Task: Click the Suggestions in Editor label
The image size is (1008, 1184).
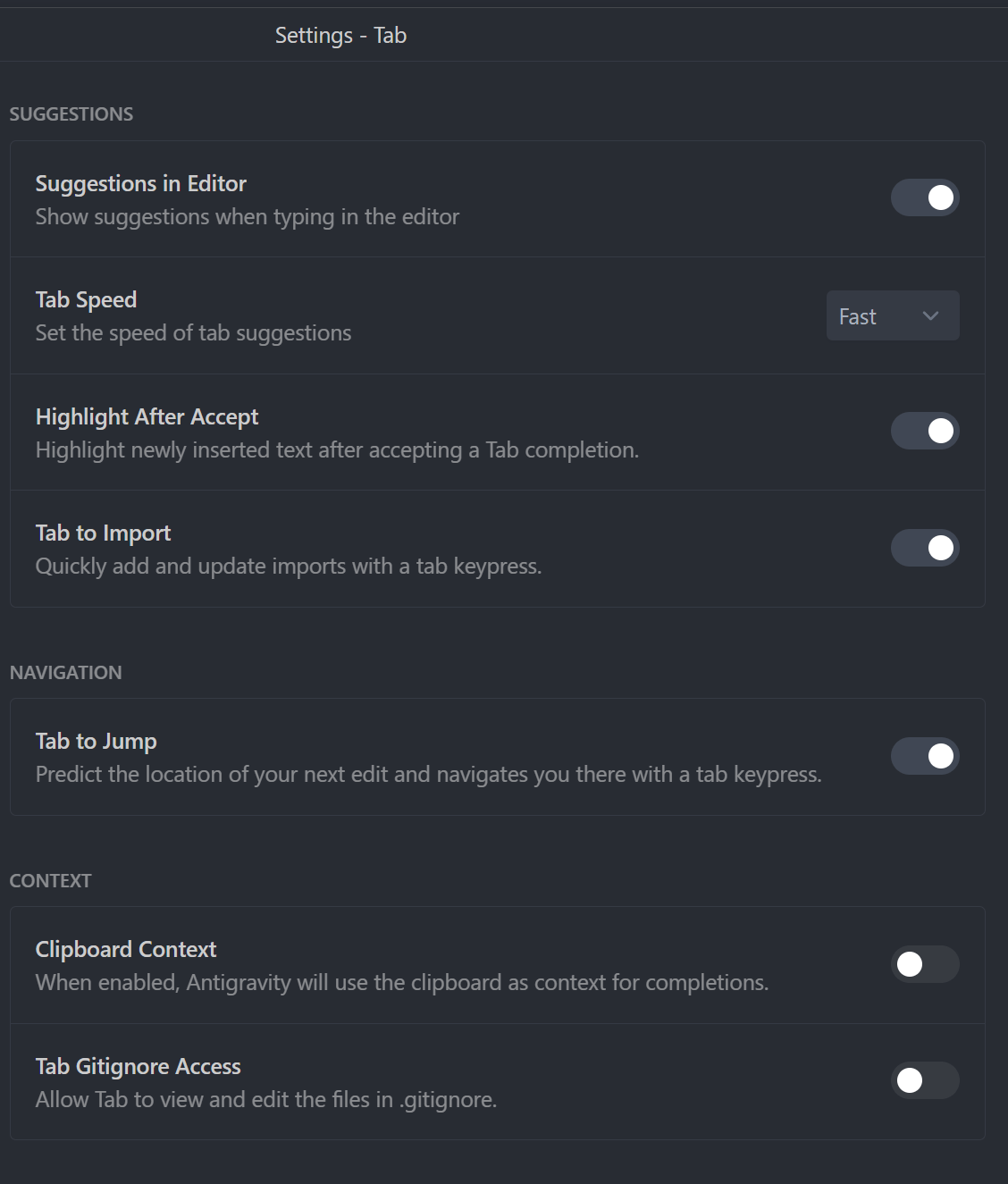Action: click(x=140, y=183)
